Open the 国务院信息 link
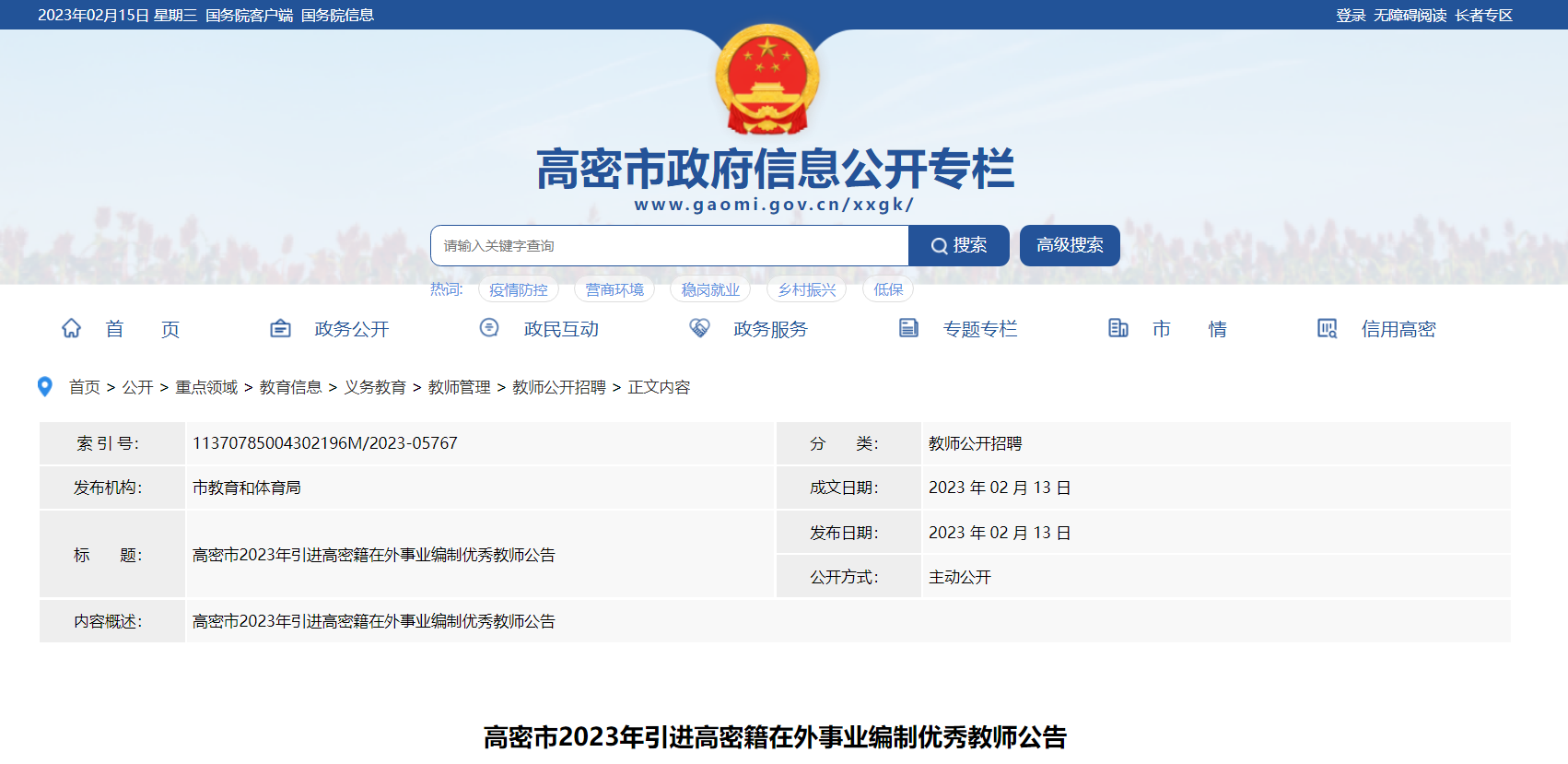1568x764 pixels. tap(337, 16)
